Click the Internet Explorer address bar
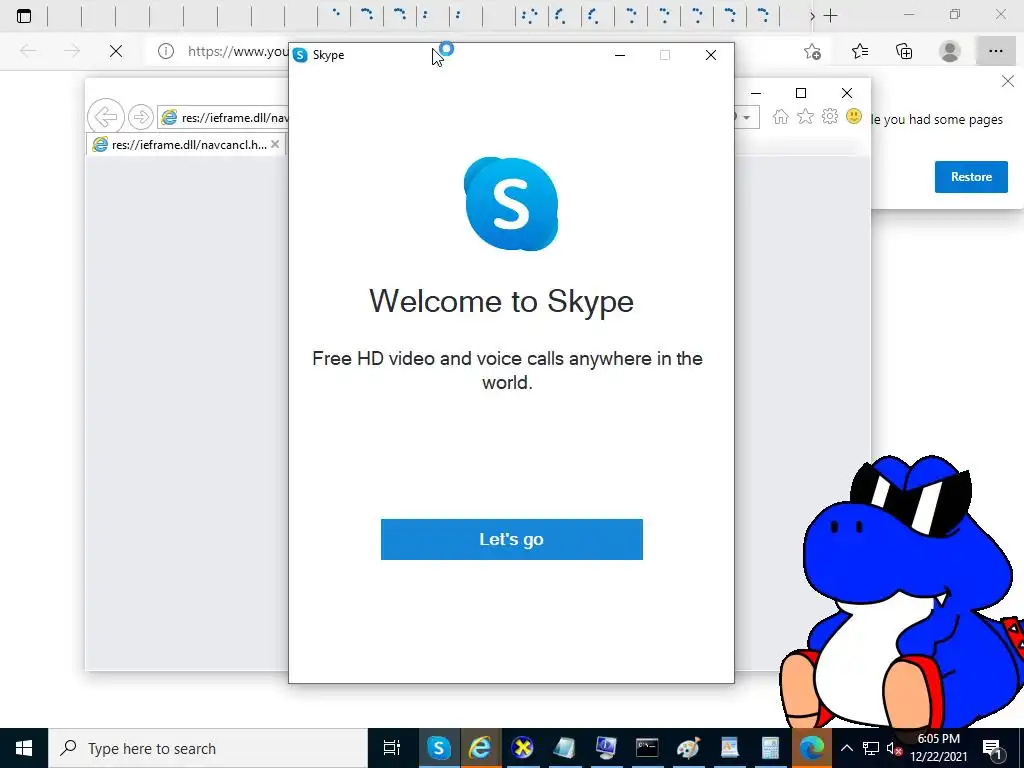This screenshot has width=1024, height=768. 223,118
